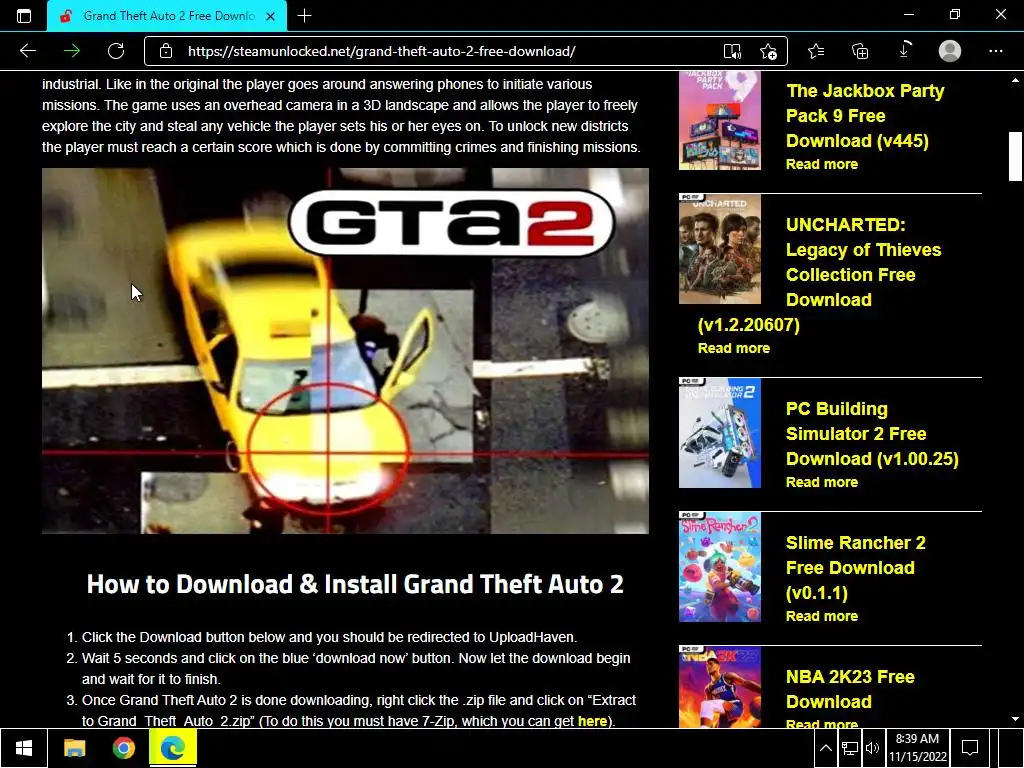Open the Windows Start menu
The width and height of the screenshot is (1024, 768).
(24, 748)
